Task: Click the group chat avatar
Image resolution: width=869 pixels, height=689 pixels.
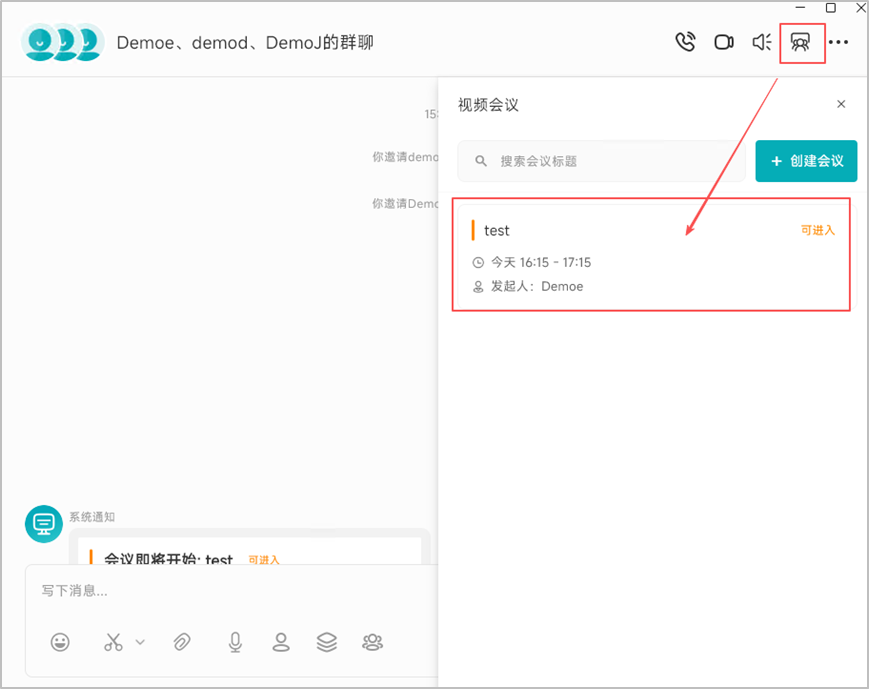Action: point(63,42)
